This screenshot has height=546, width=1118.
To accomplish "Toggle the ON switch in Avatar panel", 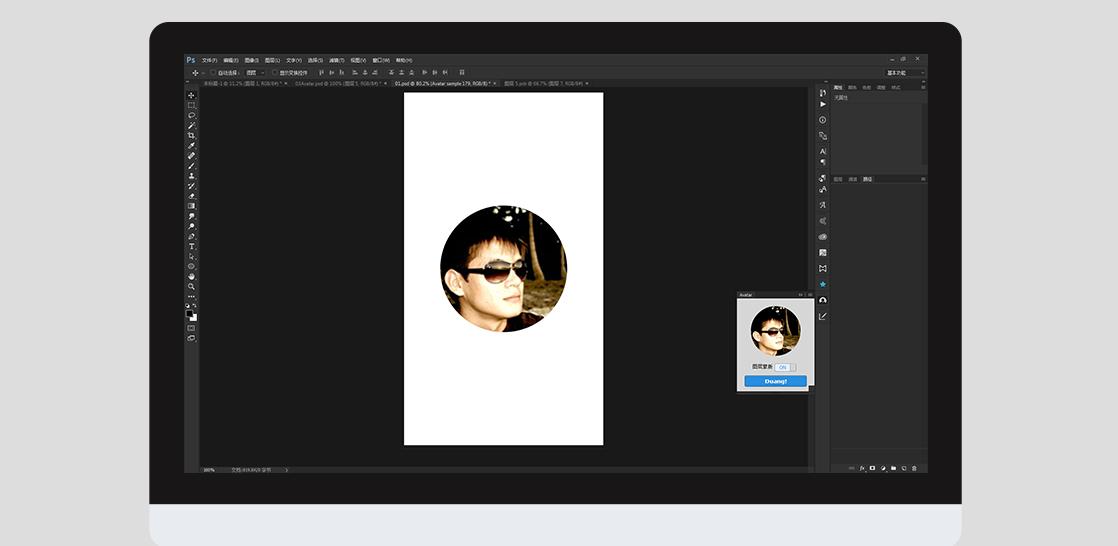I will pos(783,367).
